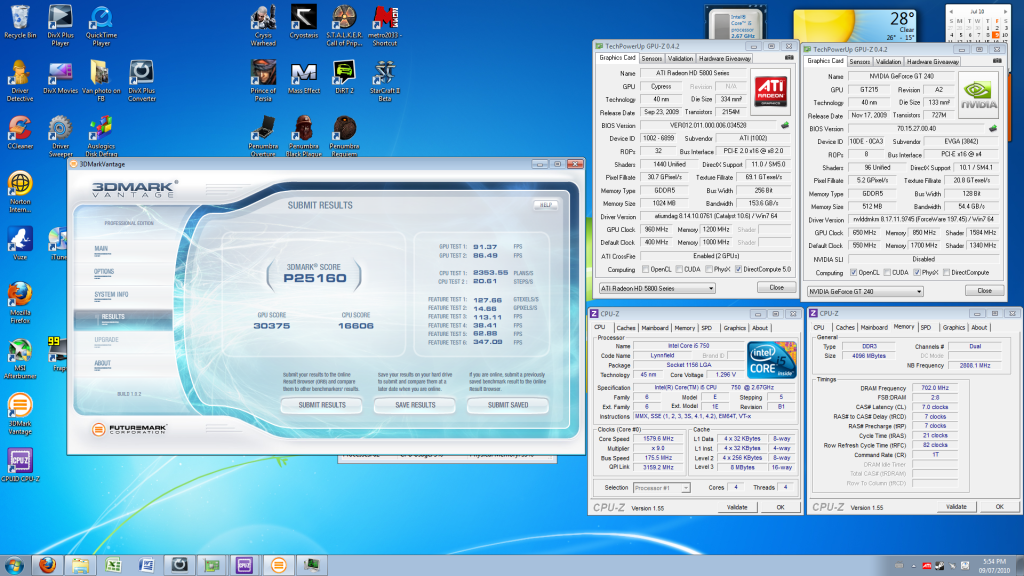Open the metro2033 desktop shortcut
The image size is (1024, 576).
tap(385, 26)
